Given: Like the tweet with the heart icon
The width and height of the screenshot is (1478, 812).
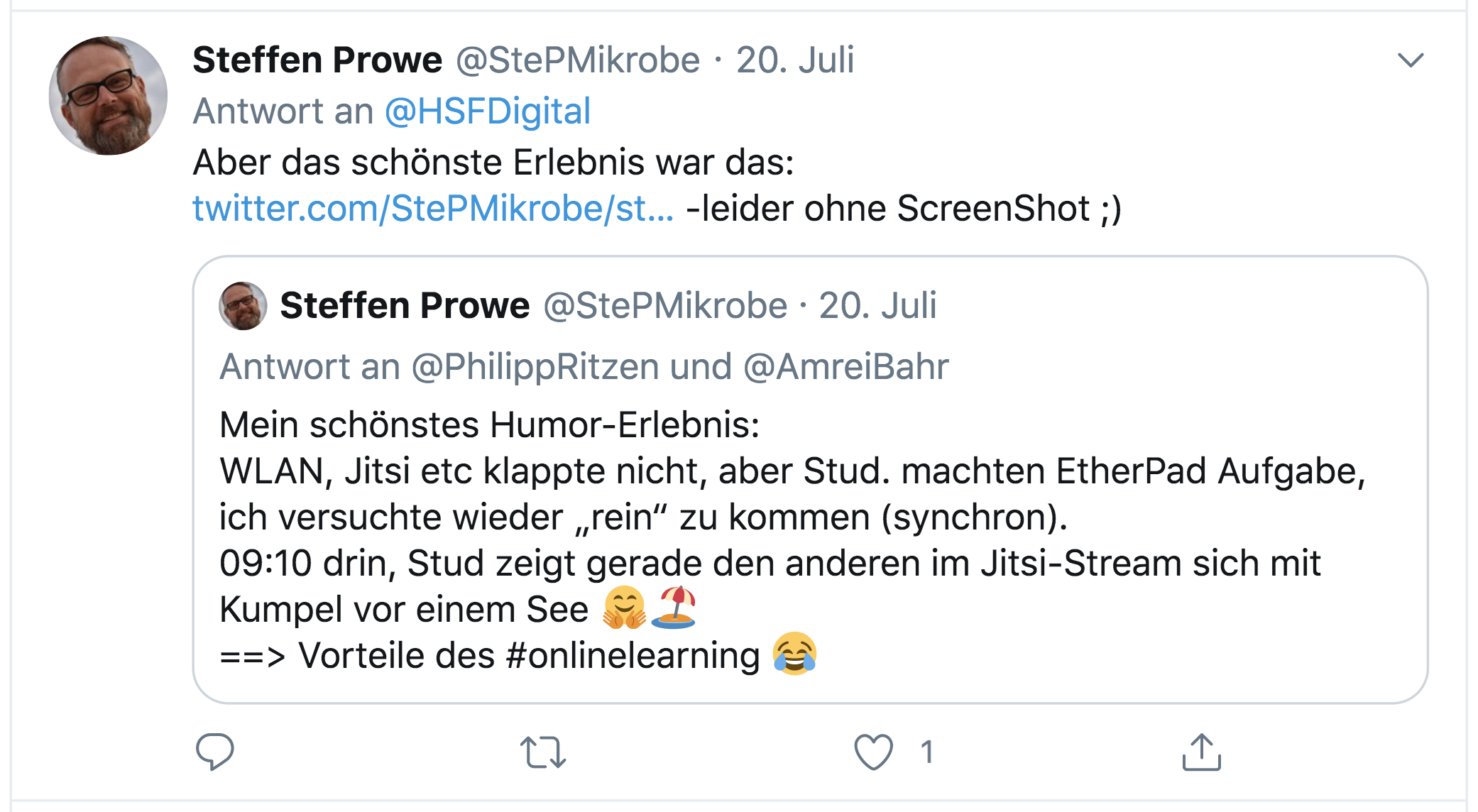Looking at the screenshot, I should [872, 752].
